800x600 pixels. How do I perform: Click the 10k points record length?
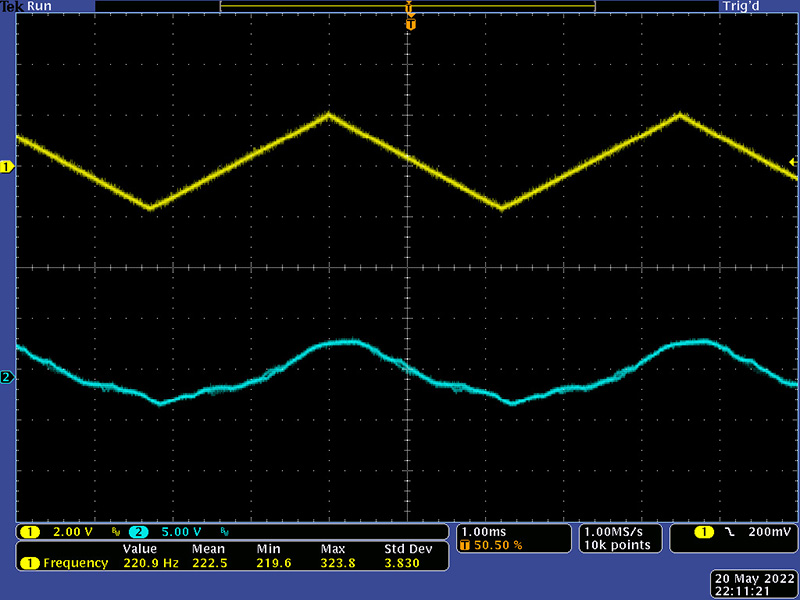pos(617,545)
